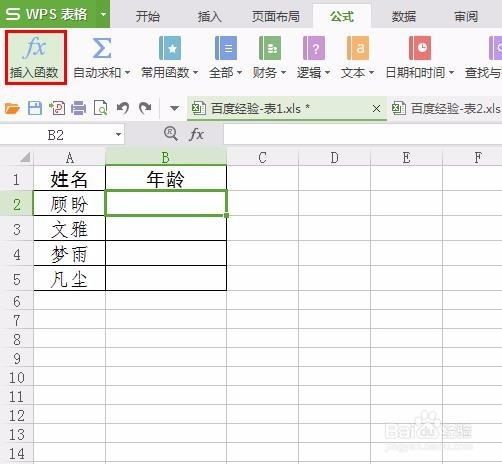Open the Lookup (查找与) functions icon
This screenshot has height=464, width=502.
[495, 48]
